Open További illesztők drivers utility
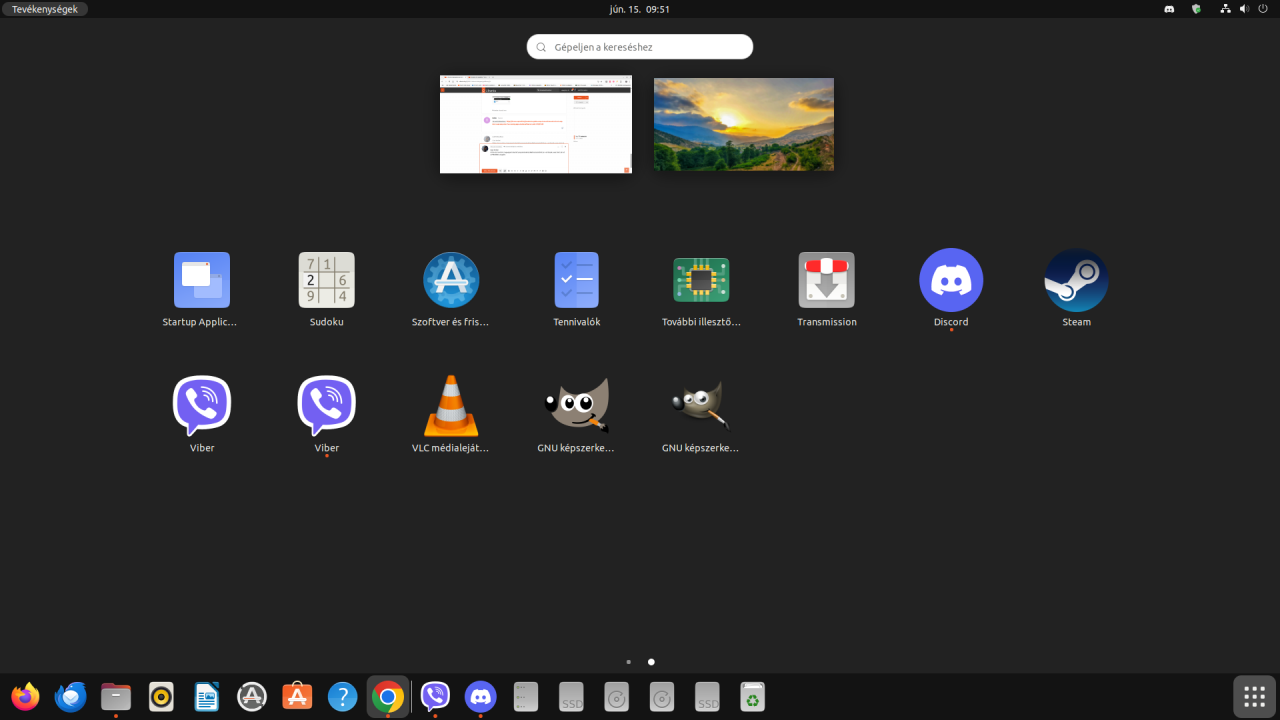1280x720 pixels. click(x=701, y=281)
